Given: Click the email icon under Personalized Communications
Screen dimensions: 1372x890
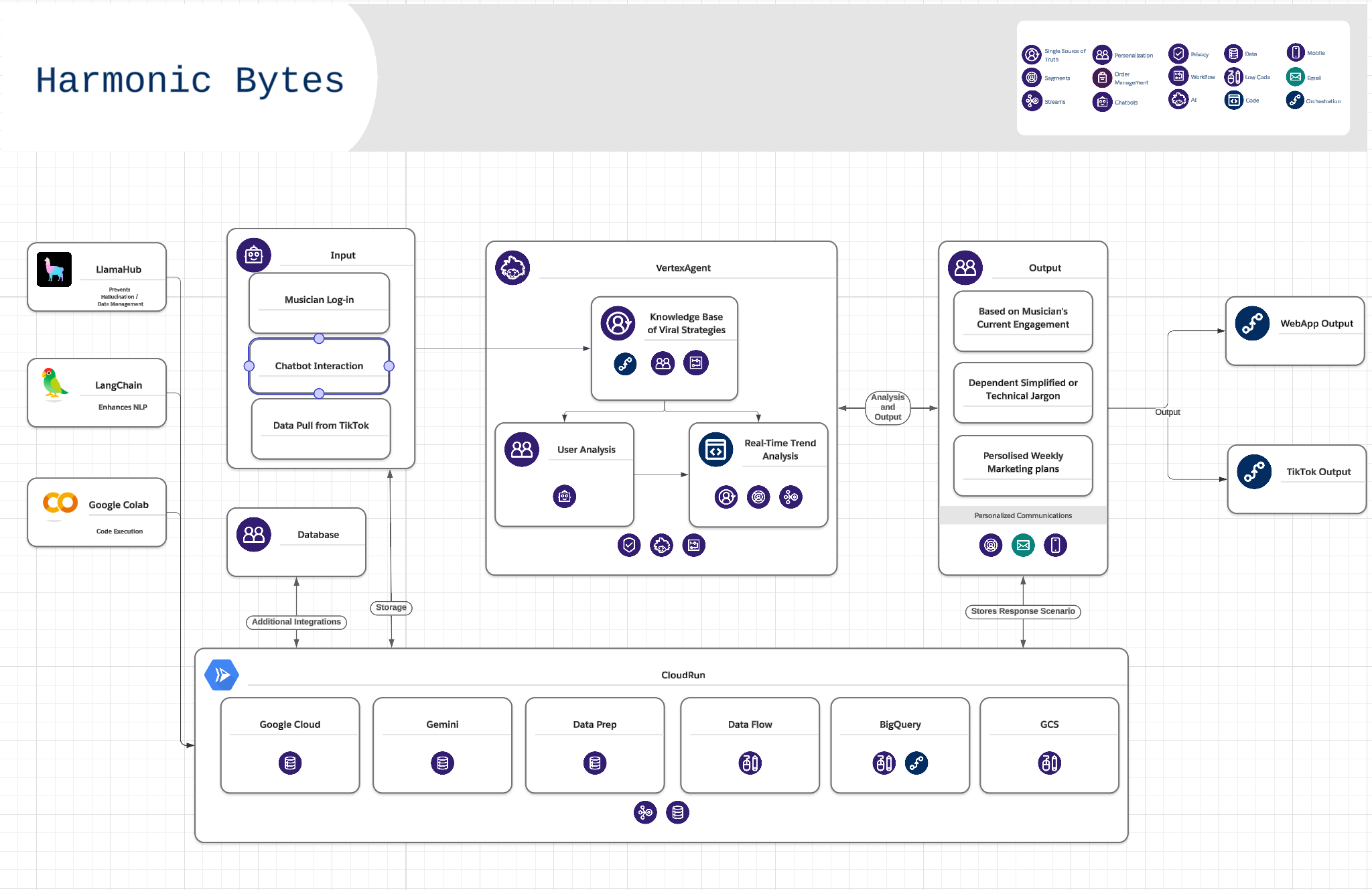Looking at the screenshot, I should click(1023, 546).
